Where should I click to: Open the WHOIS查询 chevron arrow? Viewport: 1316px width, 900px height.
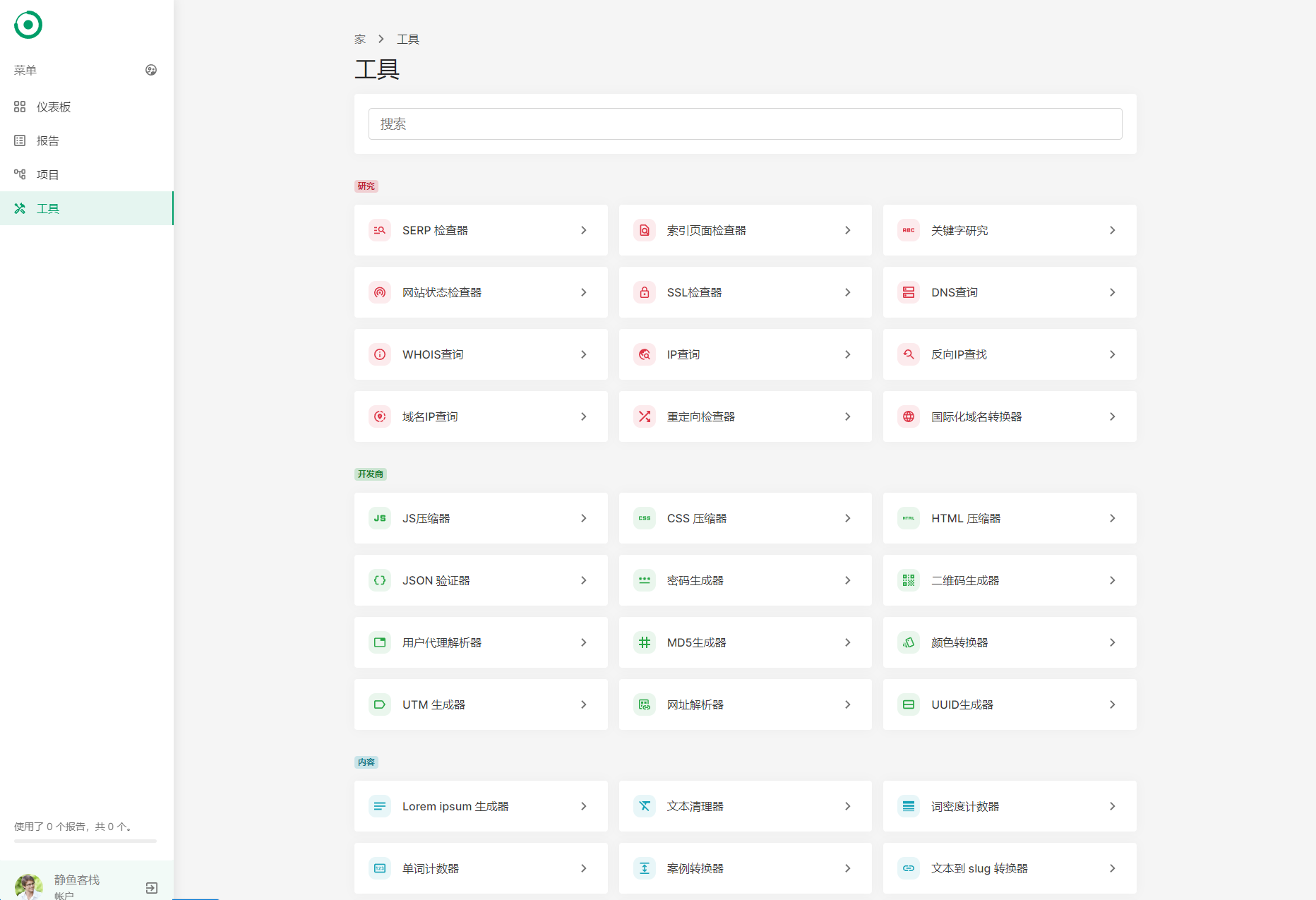tap(583, 354)
